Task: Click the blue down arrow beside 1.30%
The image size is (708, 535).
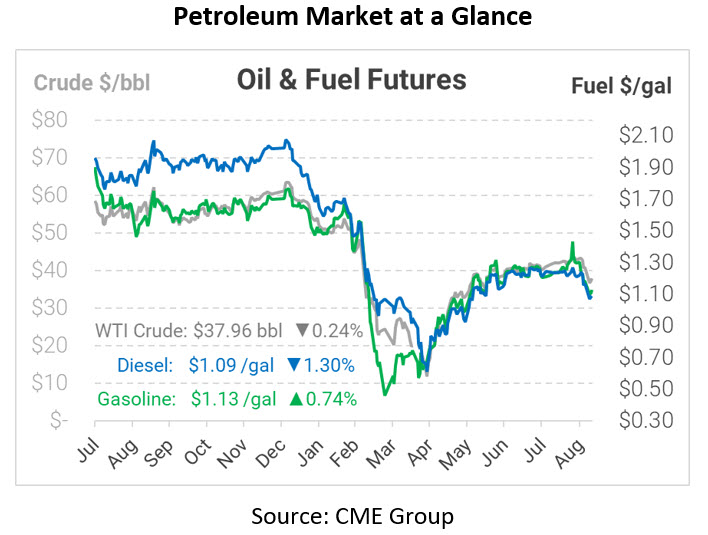Action: [x=294, y=365]
